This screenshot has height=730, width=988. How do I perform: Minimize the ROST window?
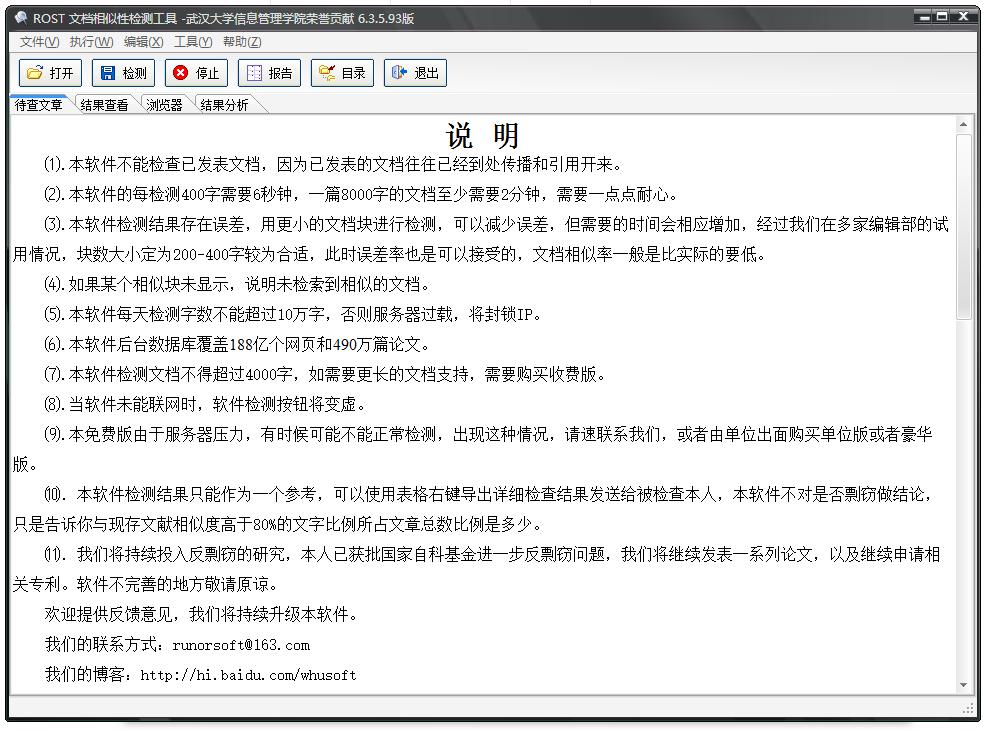(x=924, y=17)
